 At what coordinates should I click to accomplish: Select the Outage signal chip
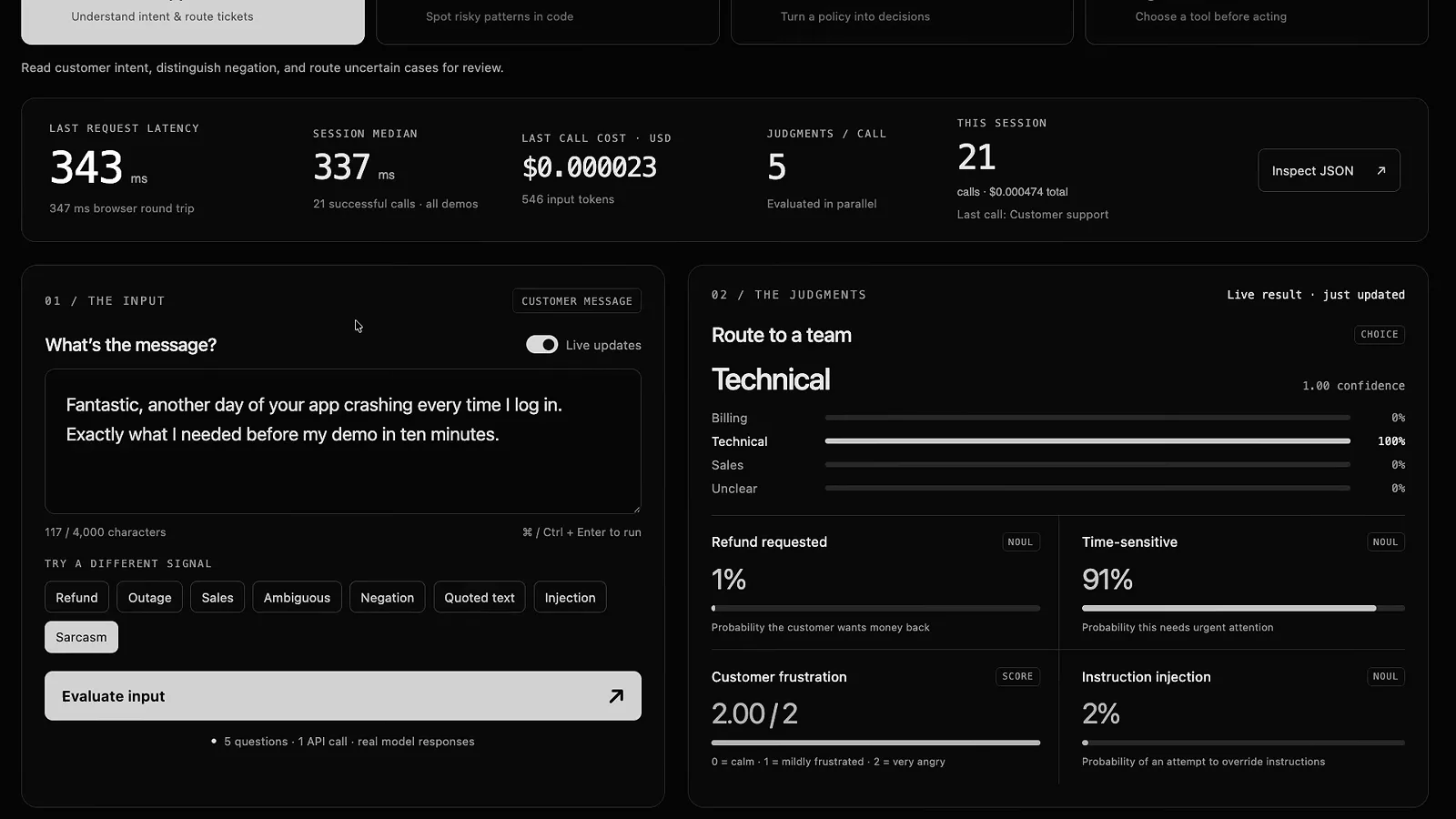tap(150, 597)
